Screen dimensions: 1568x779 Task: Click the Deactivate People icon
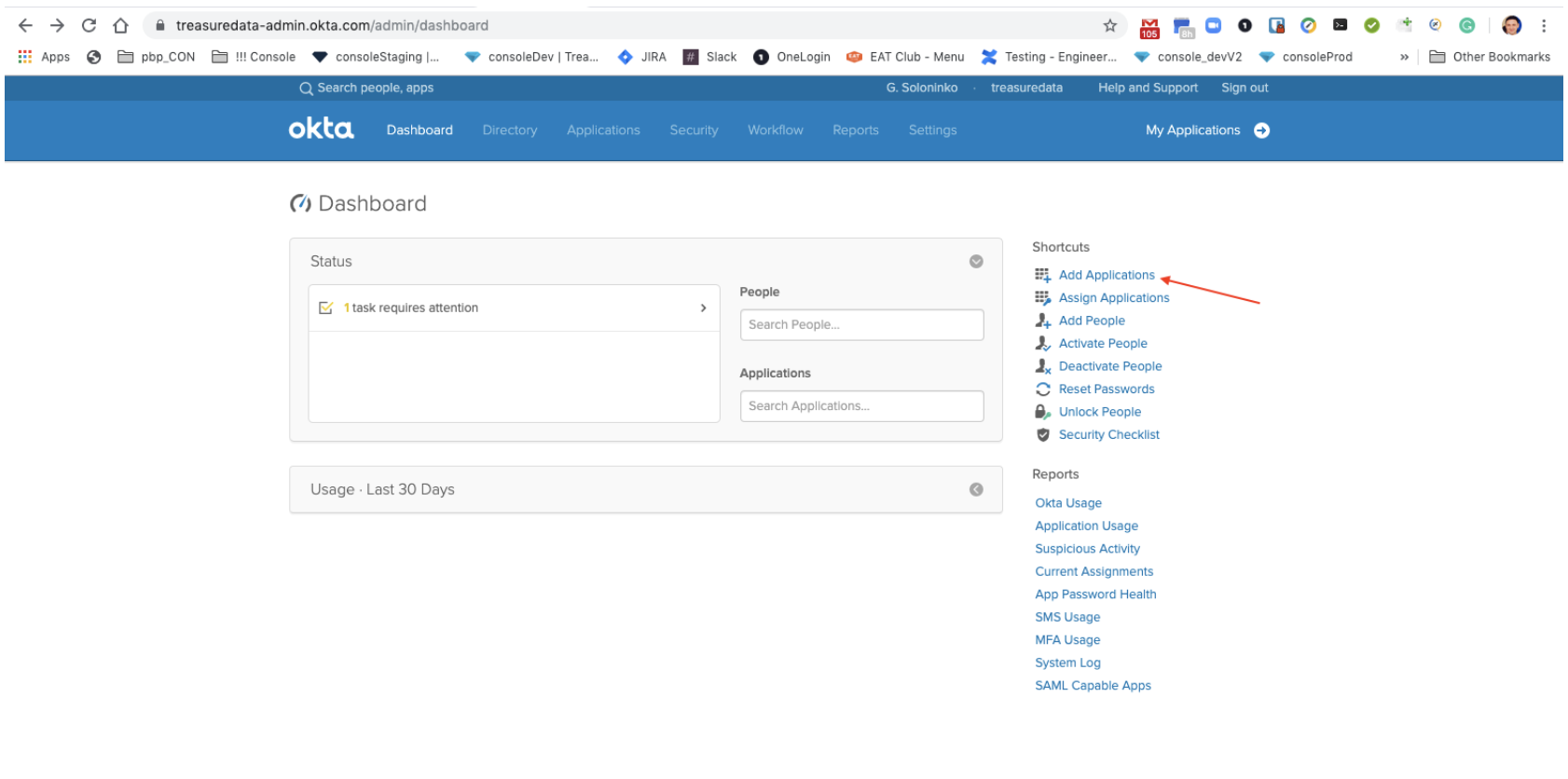point(1042,366)
